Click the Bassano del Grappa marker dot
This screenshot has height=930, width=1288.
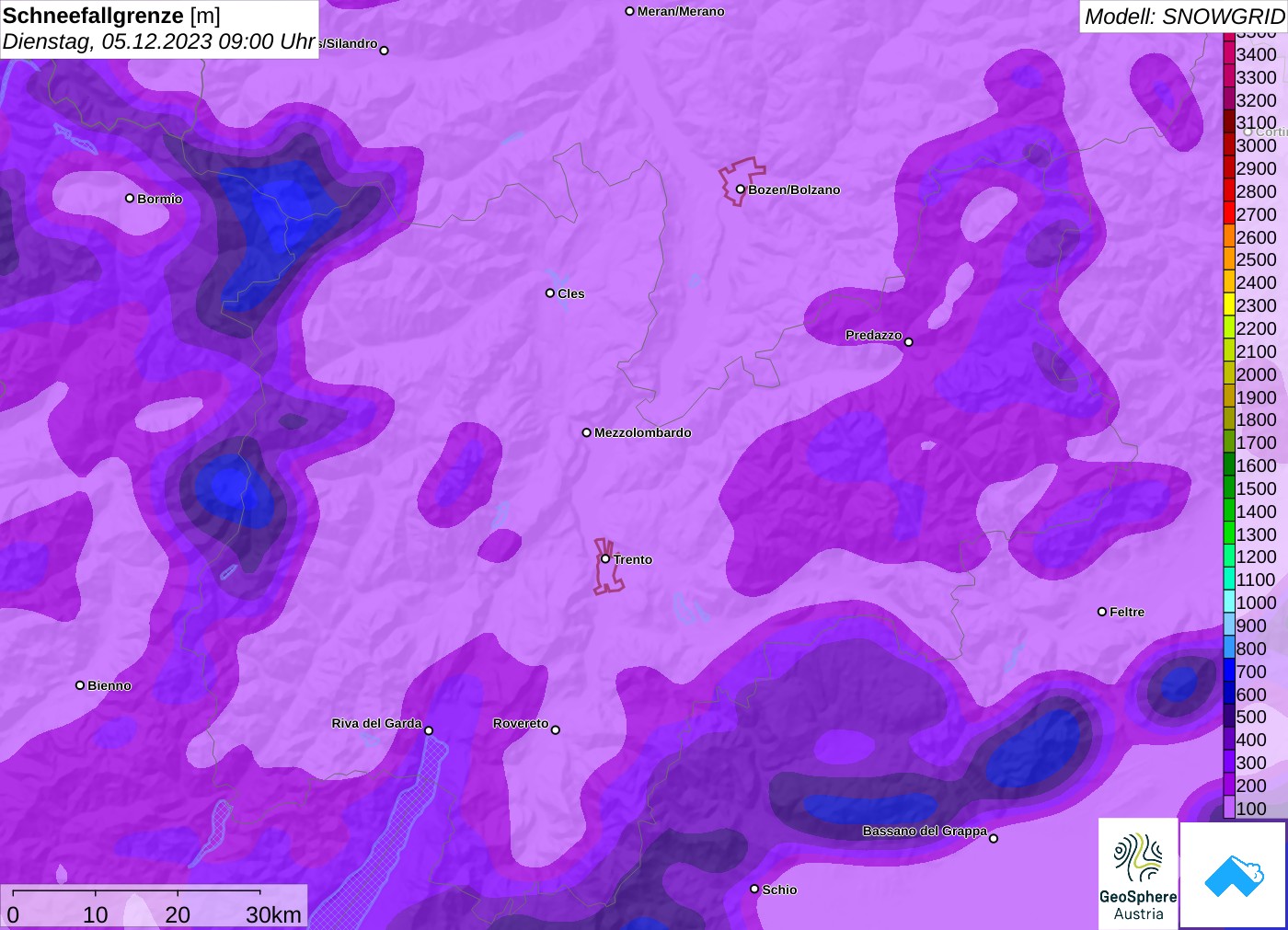[994, 838]
